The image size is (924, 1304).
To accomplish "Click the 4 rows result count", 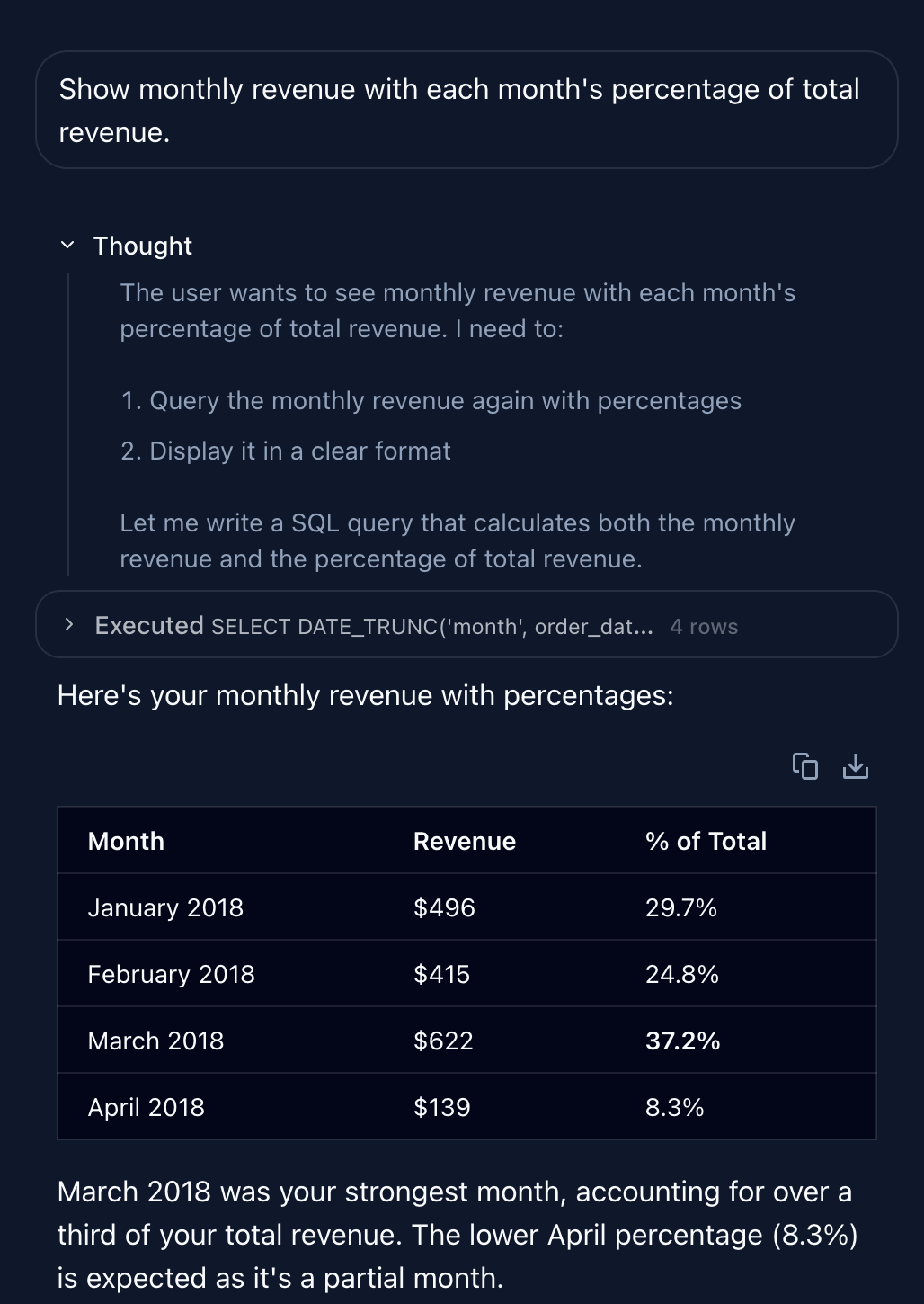I will (x=704, y=627).
